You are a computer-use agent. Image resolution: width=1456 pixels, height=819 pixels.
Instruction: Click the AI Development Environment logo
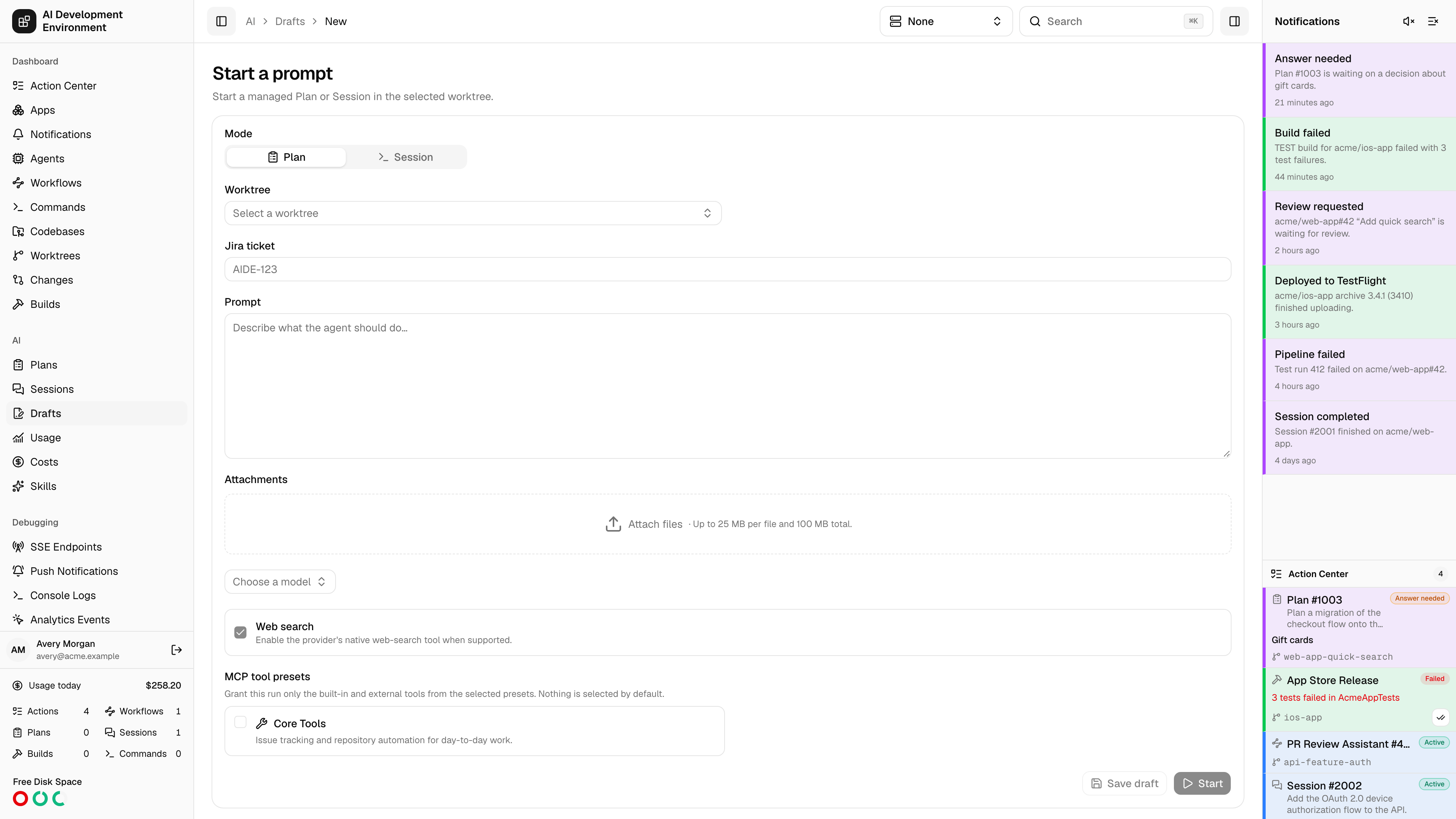pos(24,22)
